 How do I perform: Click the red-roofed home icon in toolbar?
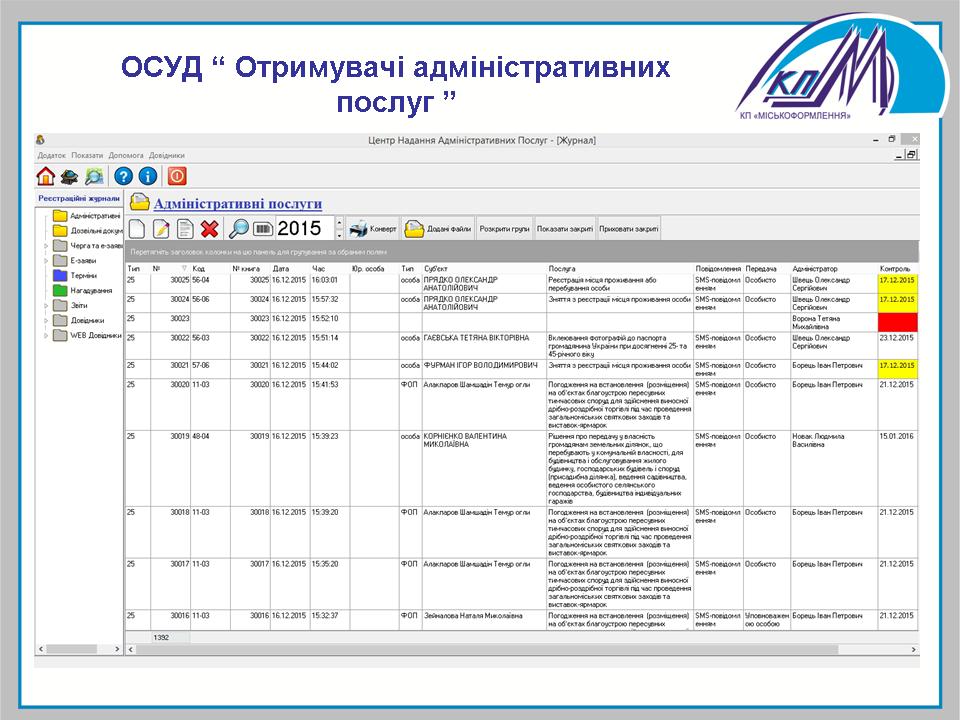point(46,176)
